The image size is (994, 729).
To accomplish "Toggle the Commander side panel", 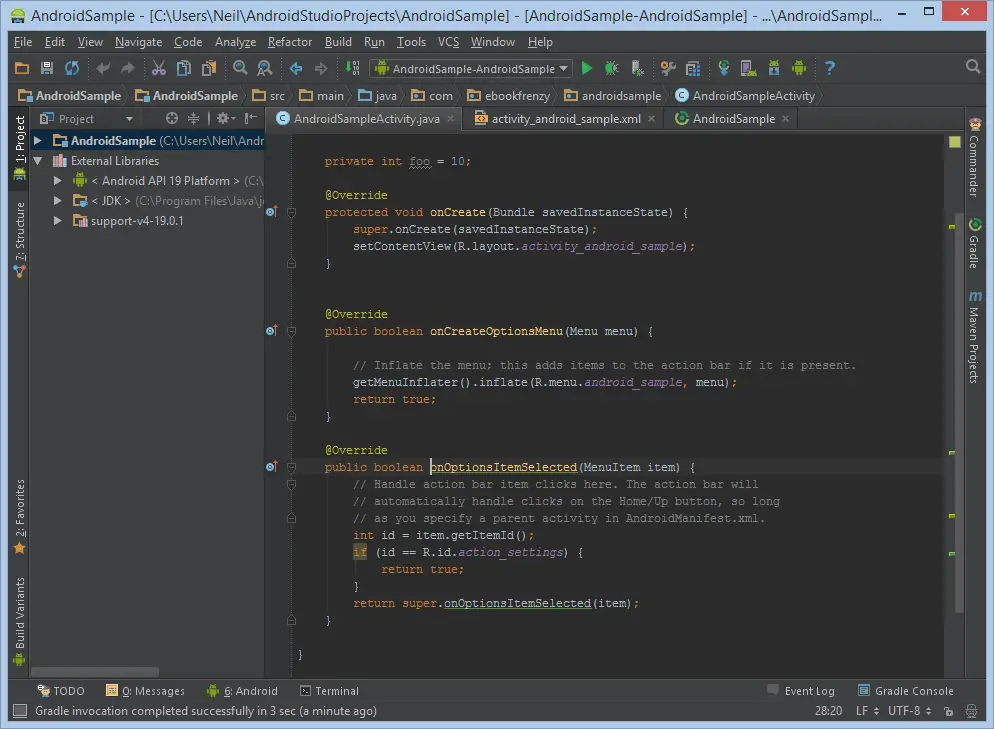I will click(x=973, y=160).
